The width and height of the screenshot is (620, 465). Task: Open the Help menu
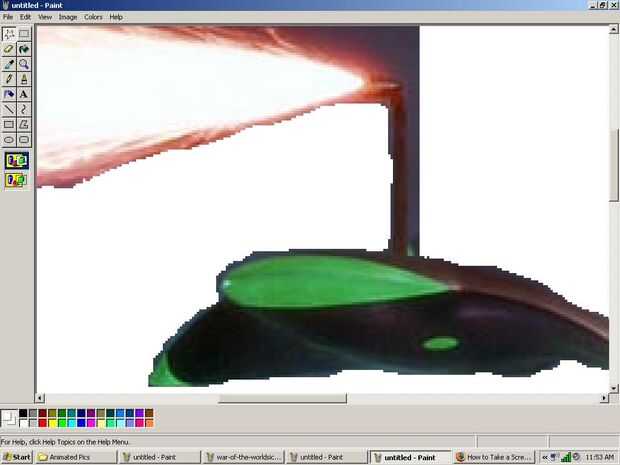(116, 17)
